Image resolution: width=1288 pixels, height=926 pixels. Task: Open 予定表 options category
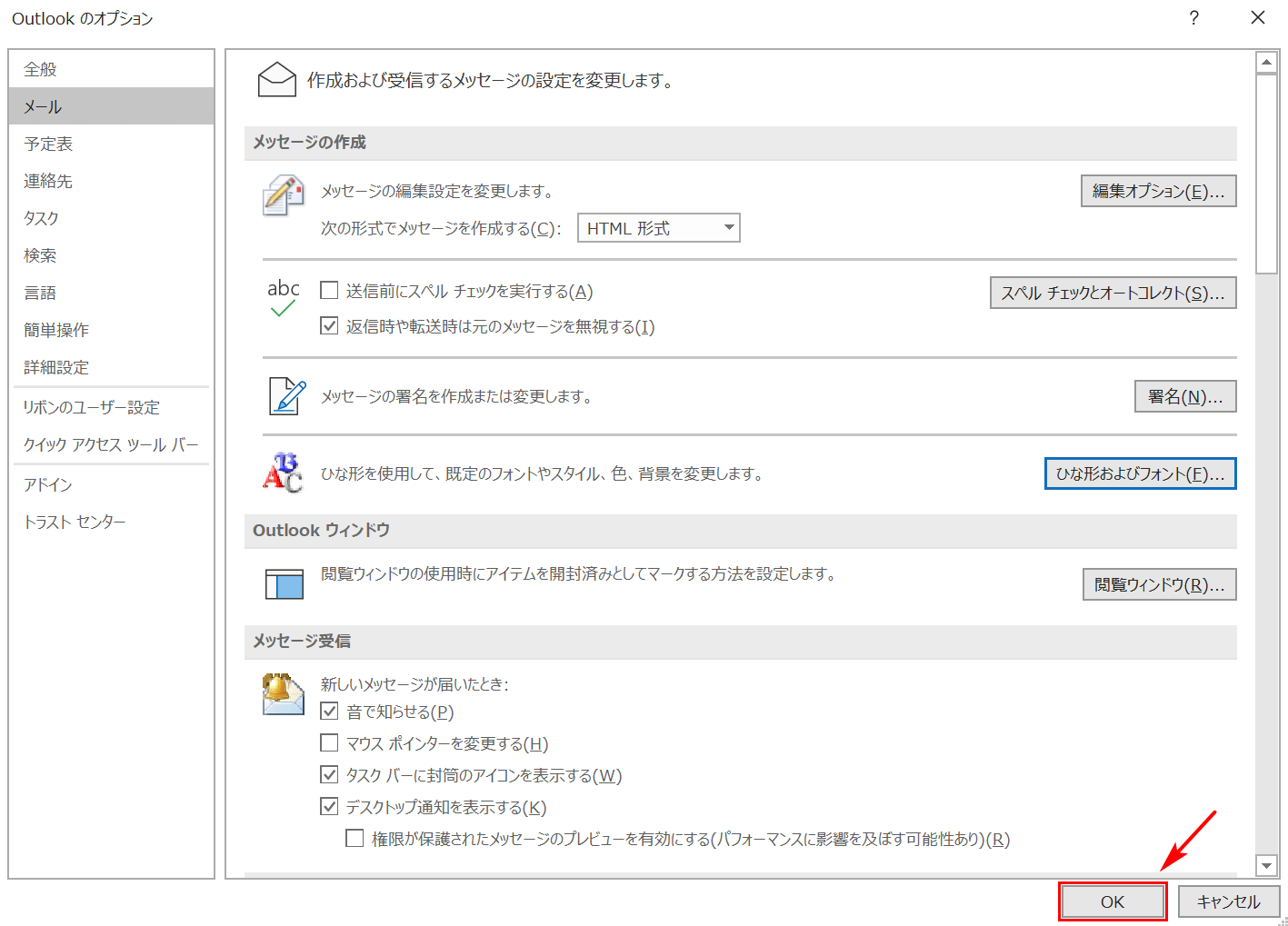point(112,144)
